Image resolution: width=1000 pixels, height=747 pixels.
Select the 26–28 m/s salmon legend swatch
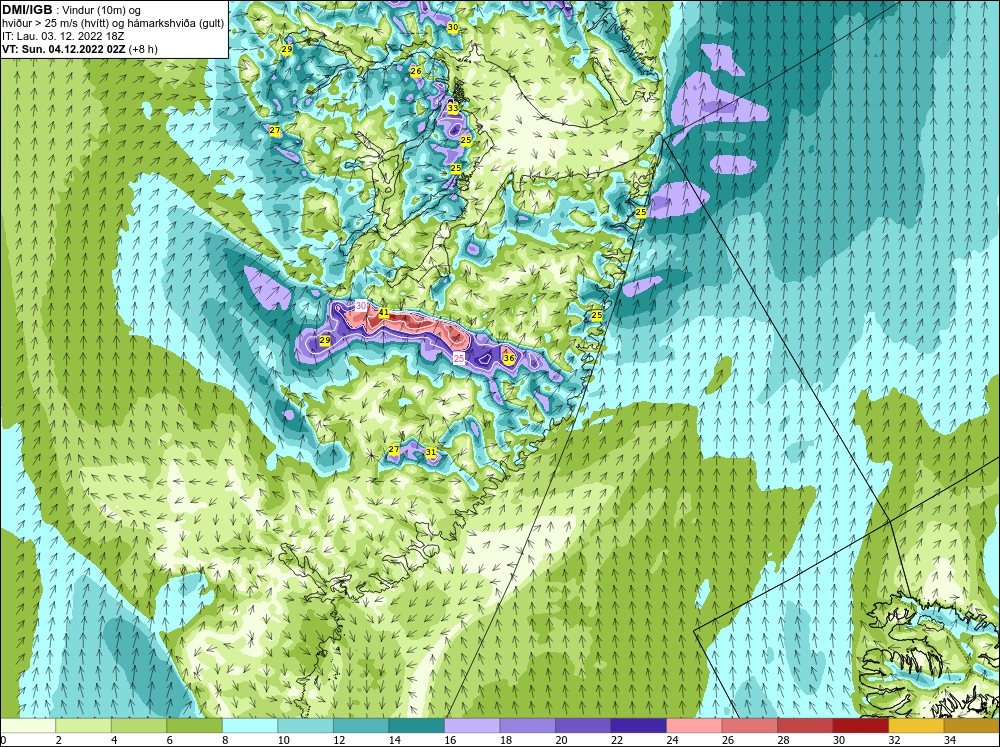749,726
